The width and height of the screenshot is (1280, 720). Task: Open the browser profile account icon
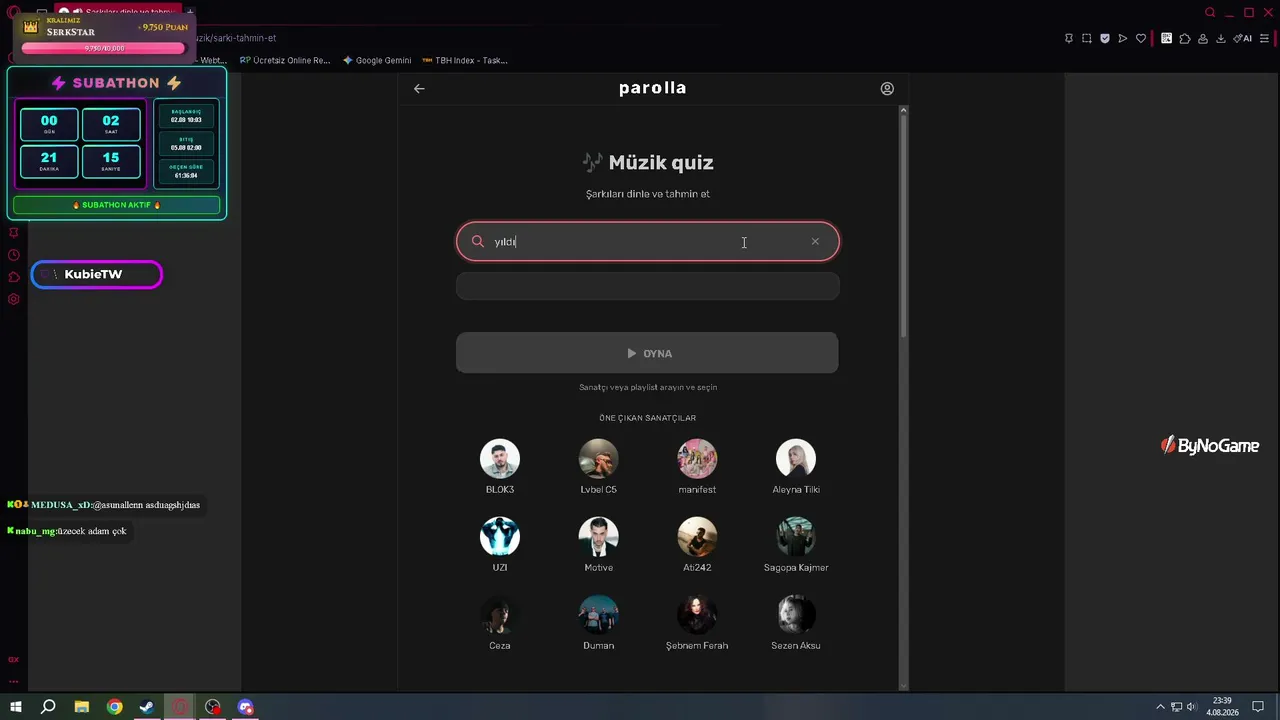pos(1203,38)
